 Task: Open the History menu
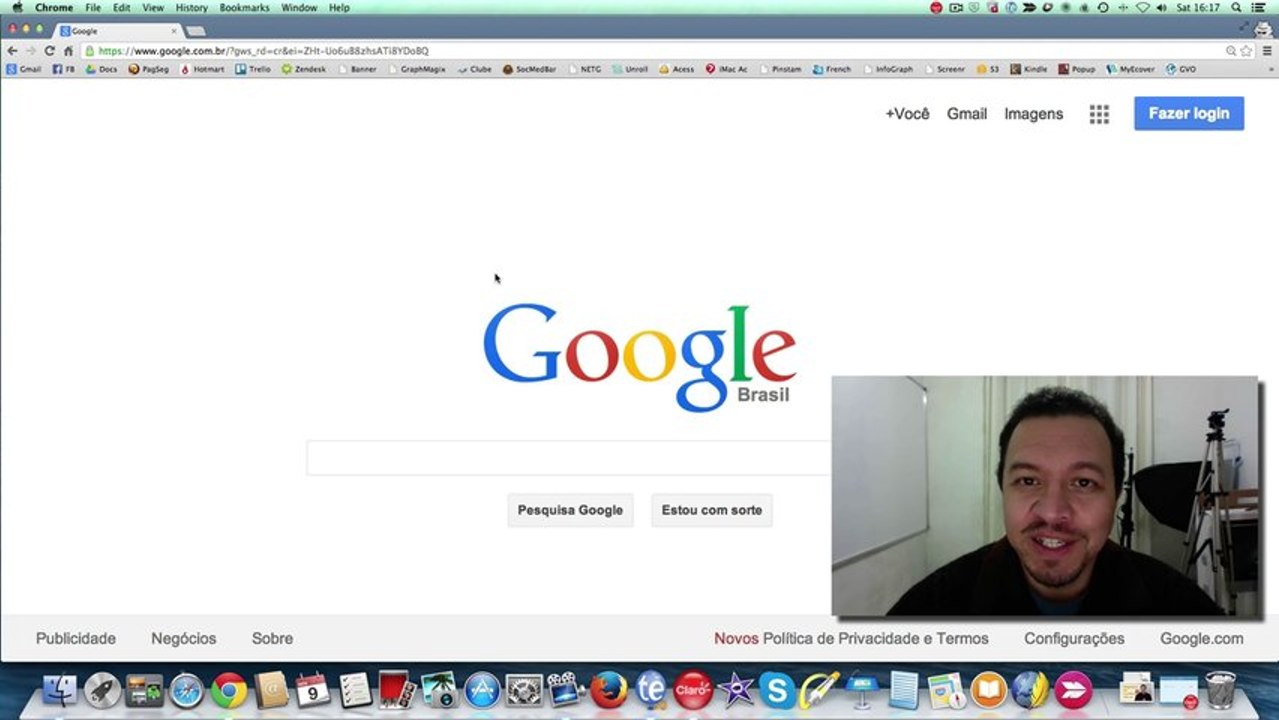pyautogui.click(x=192, y=7)
